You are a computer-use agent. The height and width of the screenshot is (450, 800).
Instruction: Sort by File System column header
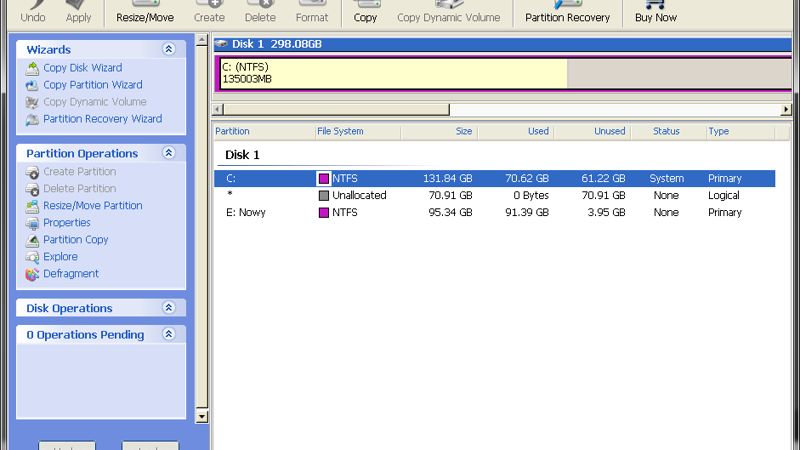[358, 132]
